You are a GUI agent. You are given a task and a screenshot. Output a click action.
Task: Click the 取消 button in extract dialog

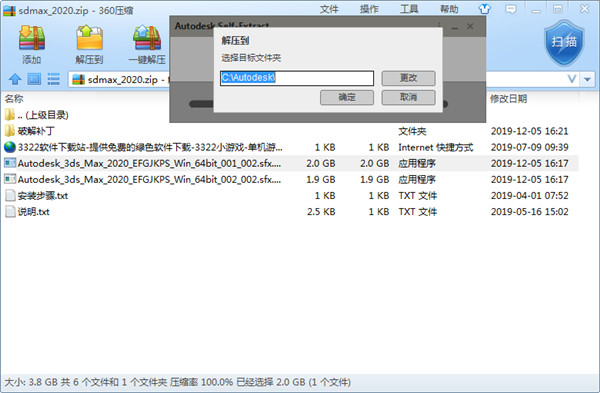408,97
